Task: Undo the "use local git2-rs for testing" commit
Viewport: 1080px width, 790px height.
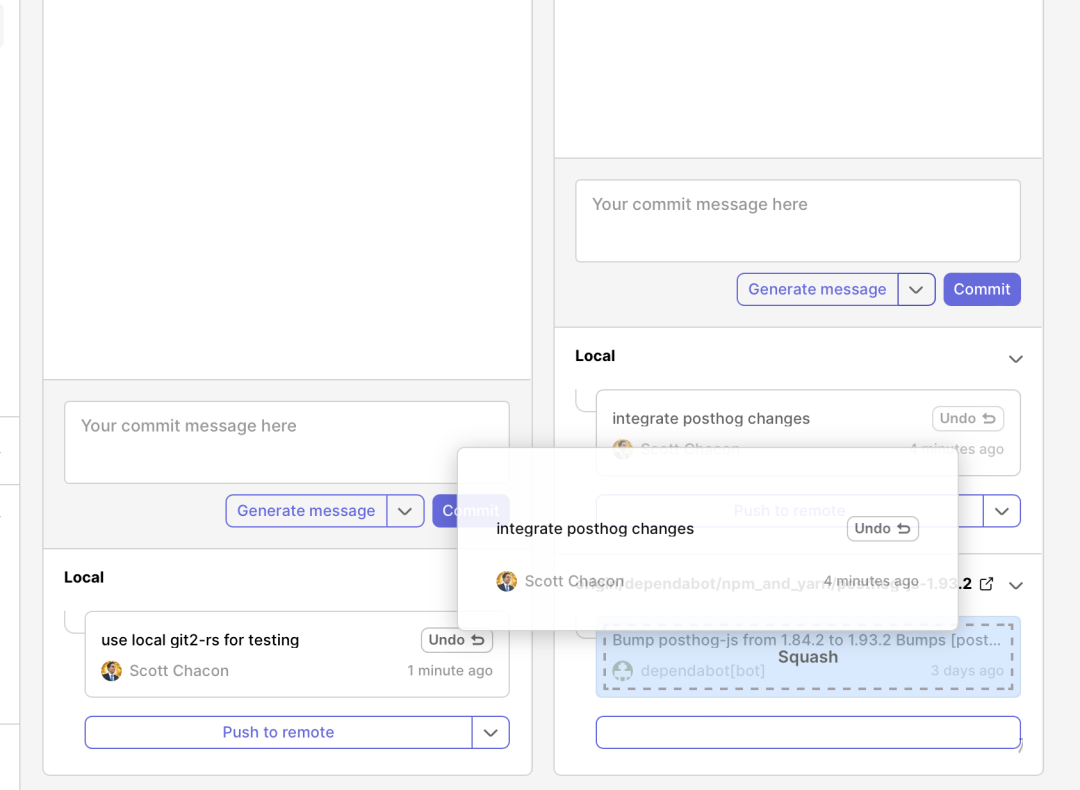Action: coord(456,640)
